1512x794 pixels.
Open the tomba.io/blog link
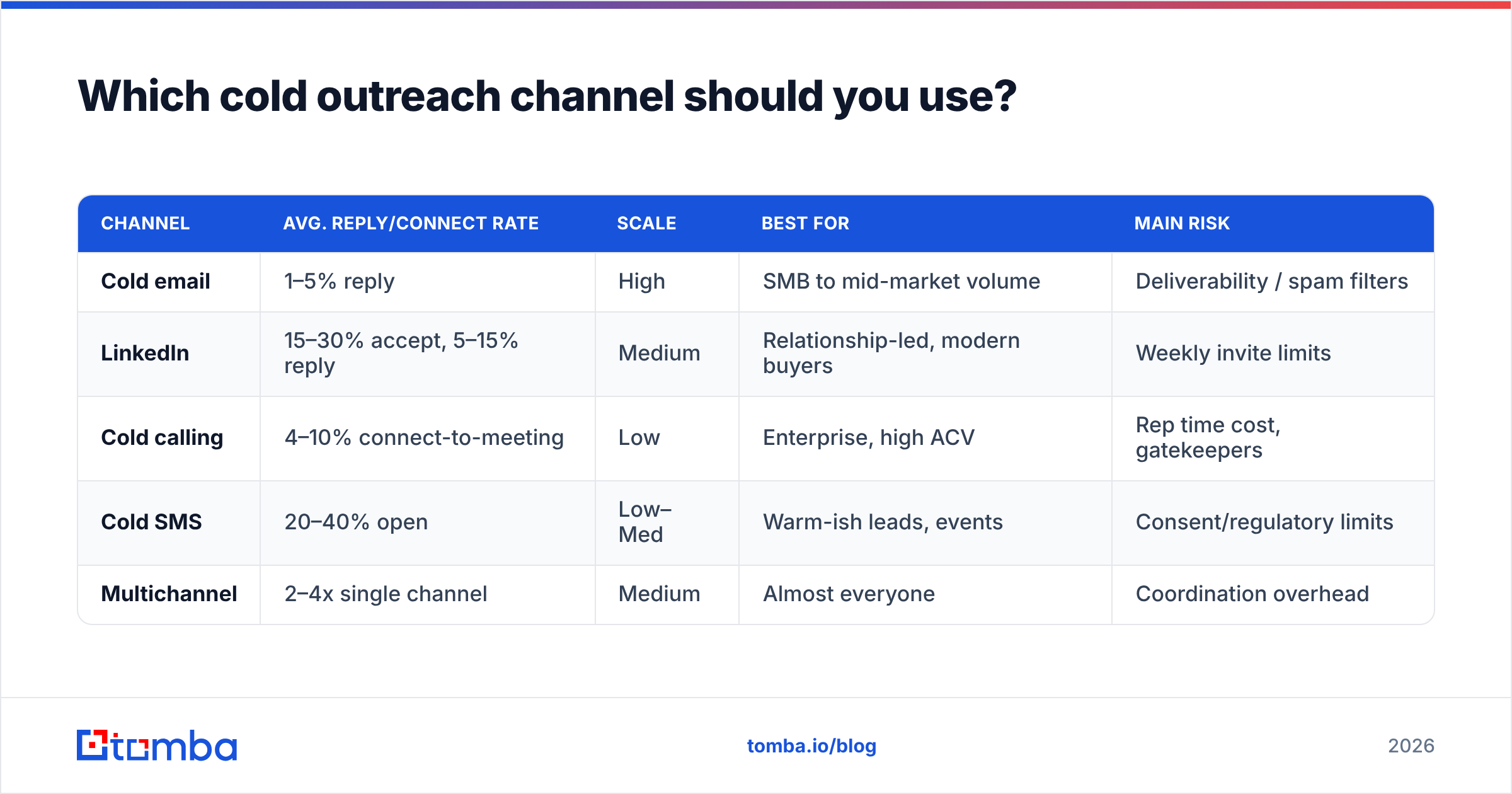(x=811, y=746)
